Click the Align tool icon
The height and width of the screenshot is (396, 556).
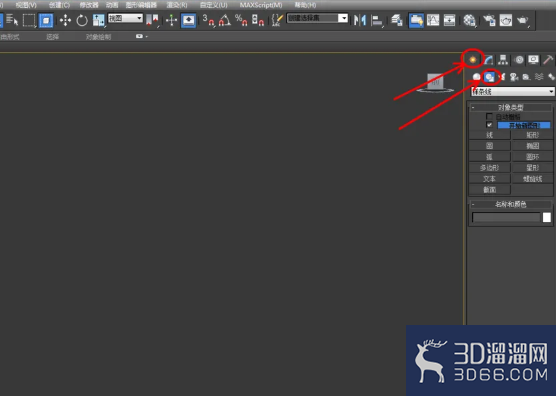click(x=377, y=20)
